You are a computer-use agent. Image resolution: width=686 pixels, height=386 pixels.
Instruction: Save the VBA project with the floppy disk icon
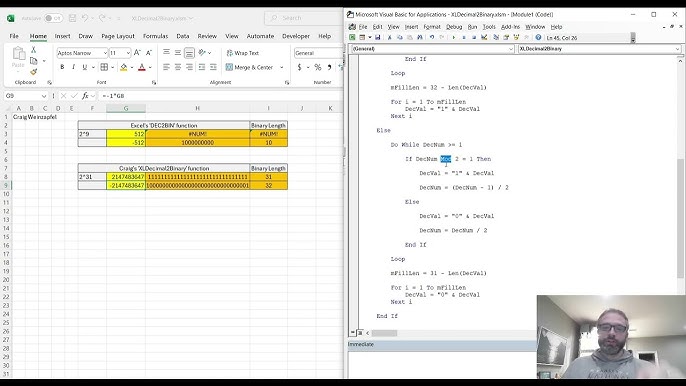(378, 37)
